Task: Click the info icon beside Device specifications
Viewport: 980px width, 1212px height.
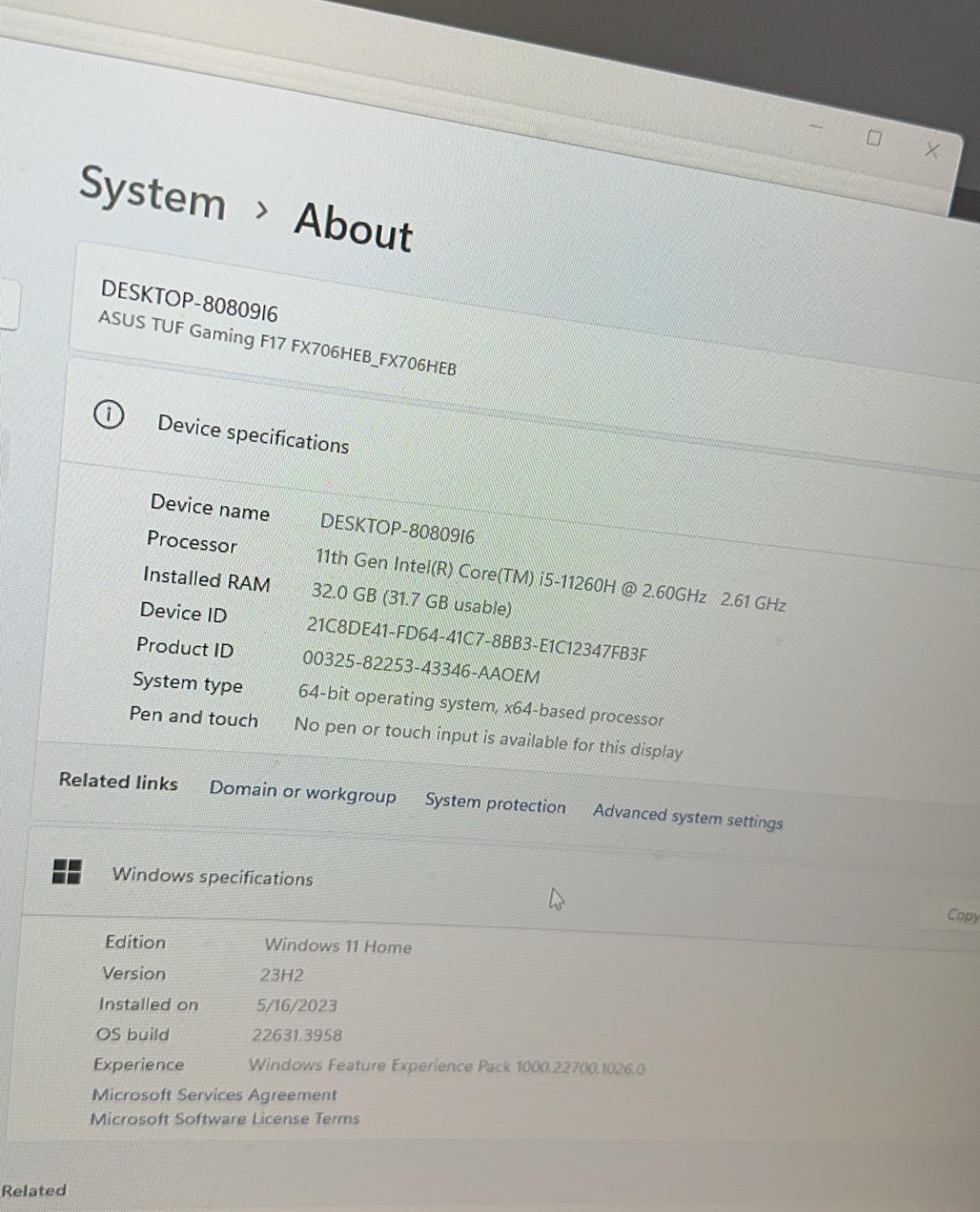Action: coord(109,414)
